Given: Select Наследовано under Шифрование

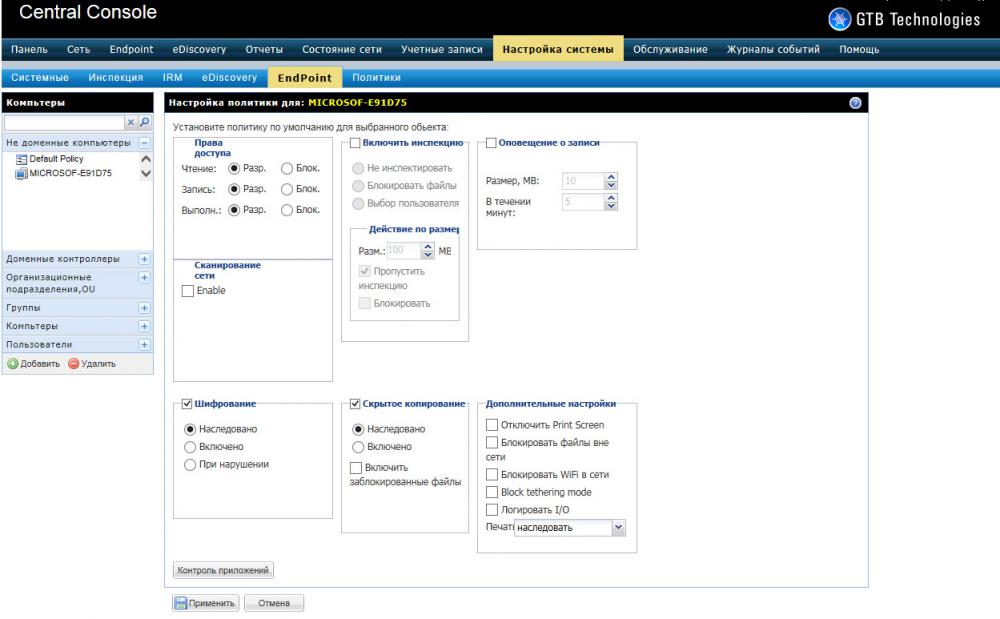Looking at the screenshot, I should tap(189, 429).
